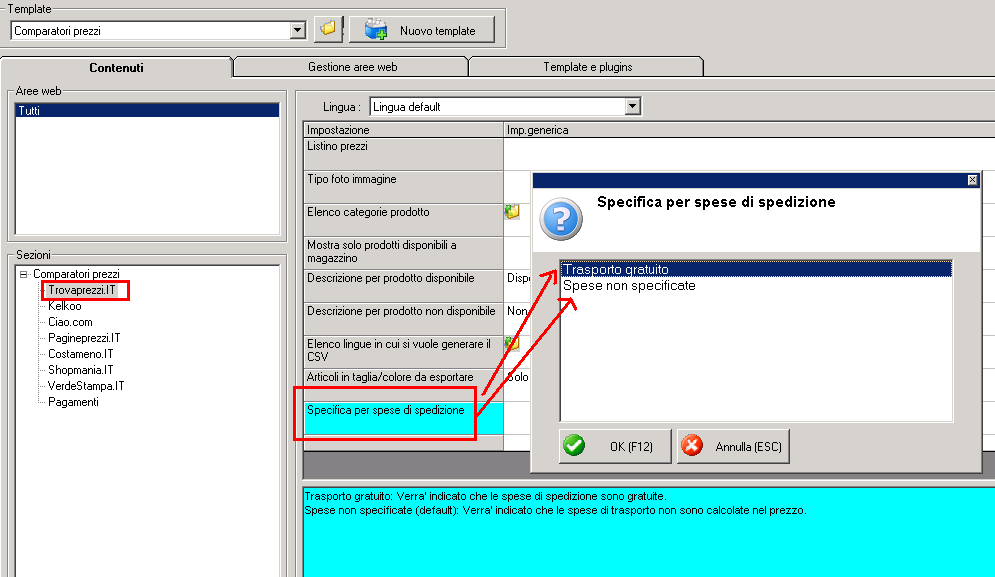The width and height of the screenshot is (995, 577).
Task: Select Pagineprezzi.IT in the Sezioni tree
Action: tap(84, 338)
